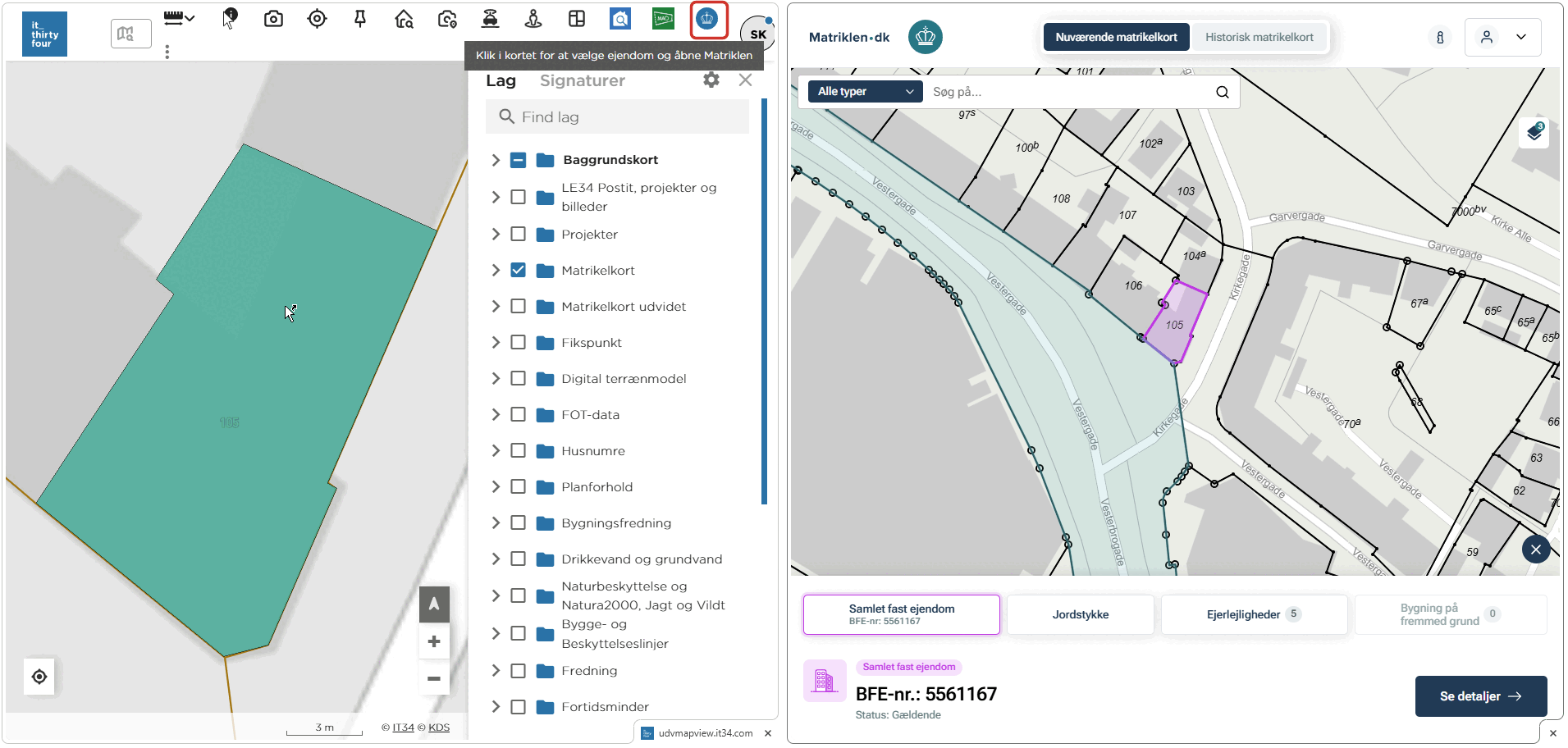Expand the Baggrundskort folder
This screenshot has height=748, width=1568.
(496, 160)
